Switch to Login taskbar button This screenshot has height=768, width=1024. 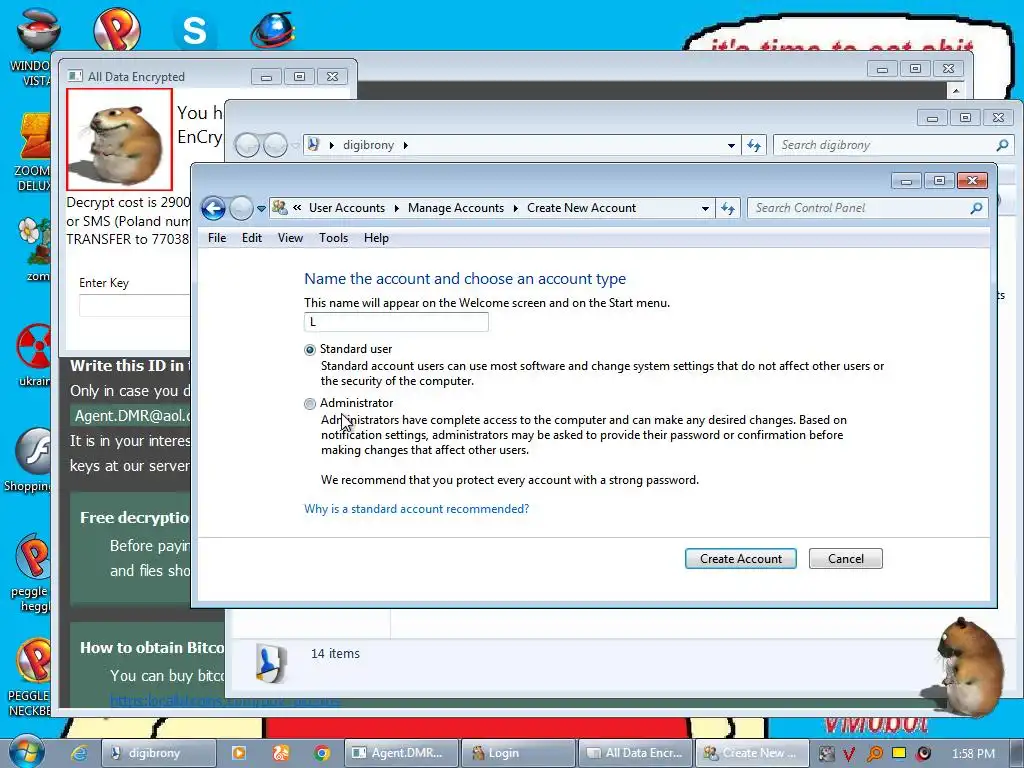pyautogui.click(x=518, y=753)
